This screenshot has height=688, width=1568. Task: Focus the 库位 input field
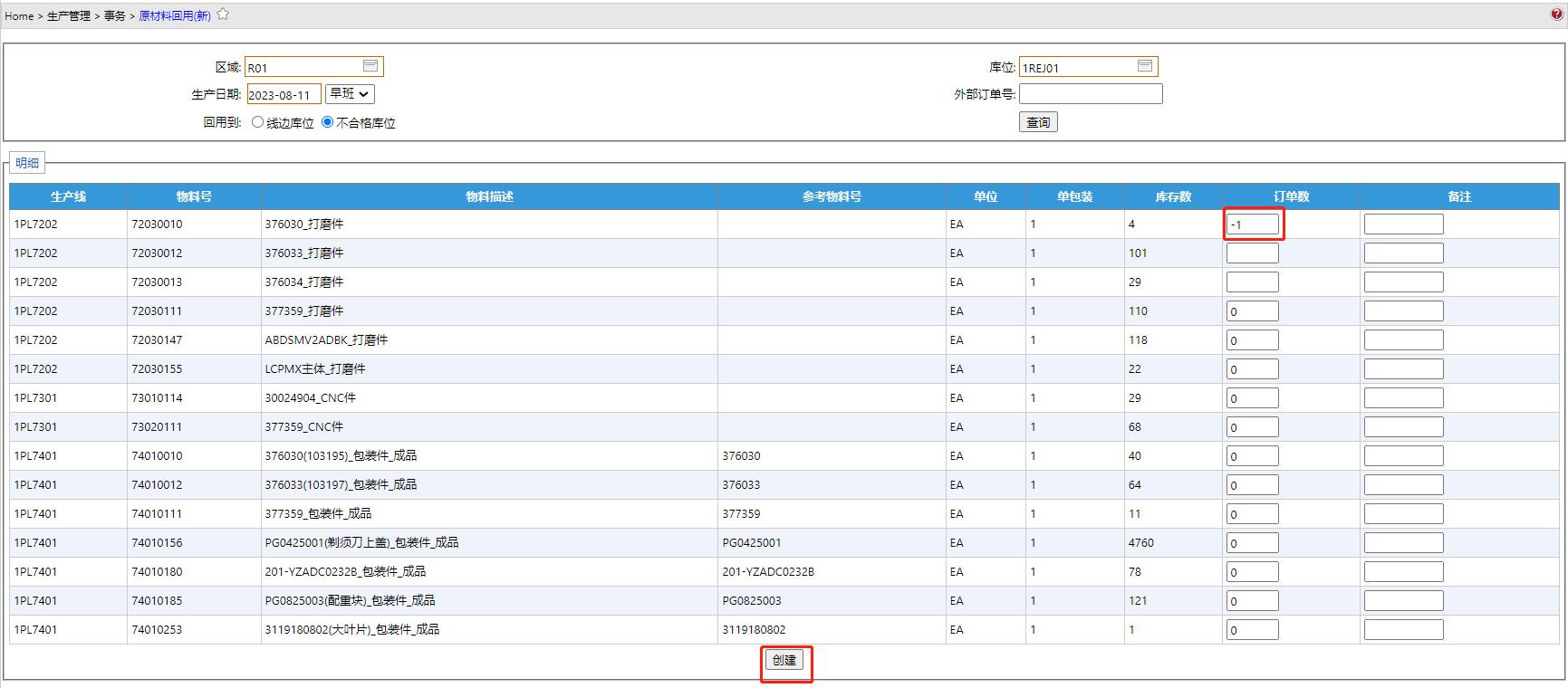(1089, 67)
